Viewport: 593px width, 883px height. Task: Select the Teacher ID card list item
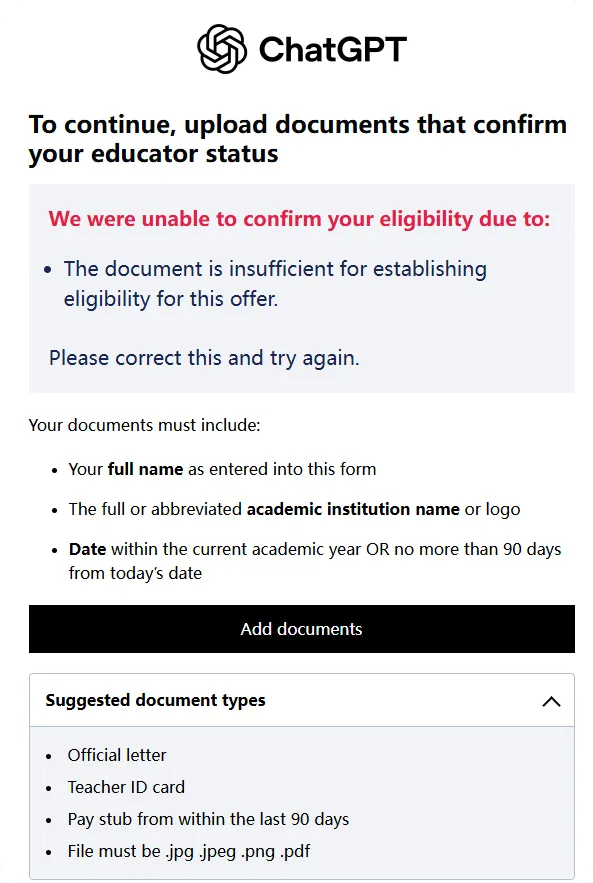coord(126,787)
